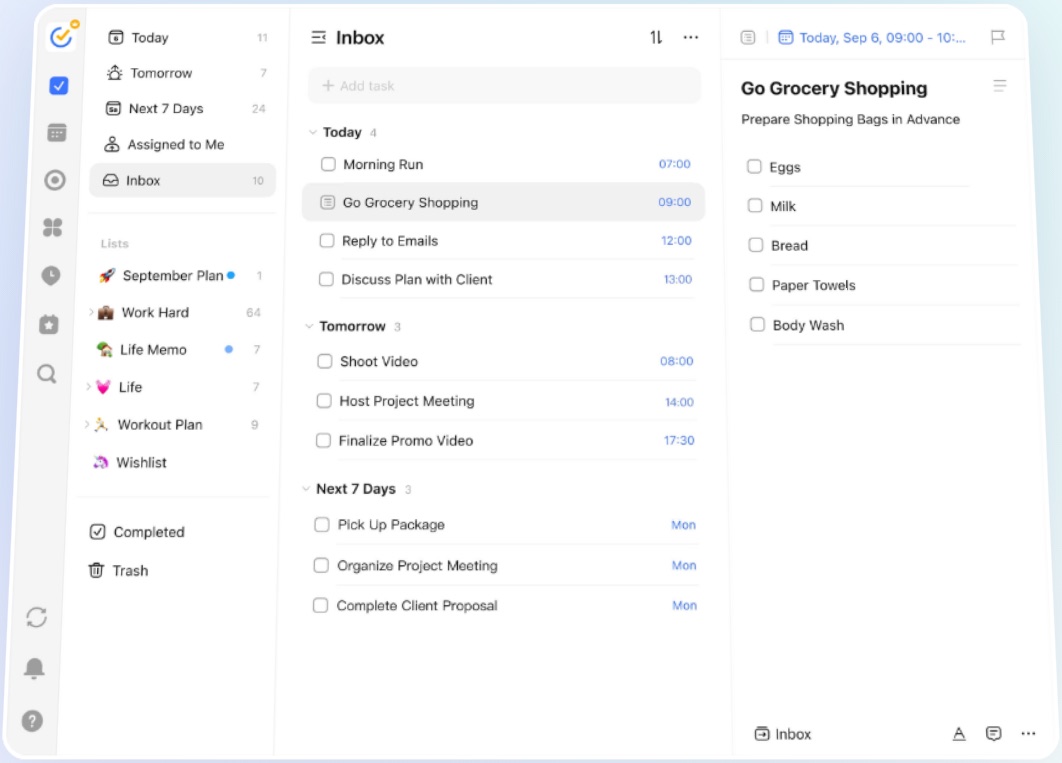
Task: Select Inbox in the sidebar
Action: [182, 181]
